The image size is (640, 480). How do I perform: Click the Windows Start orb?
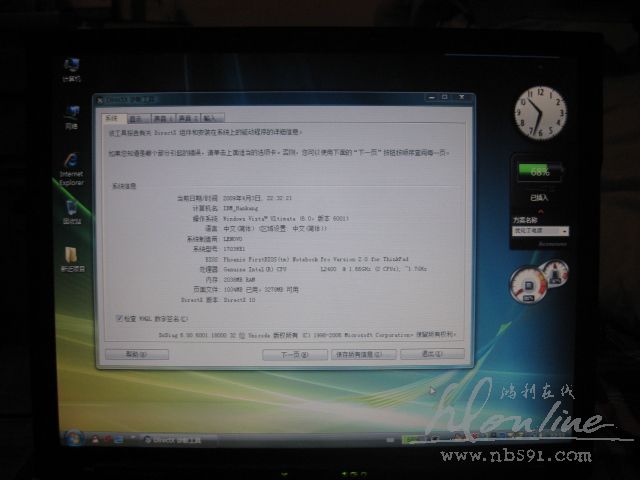pos(74,439)
